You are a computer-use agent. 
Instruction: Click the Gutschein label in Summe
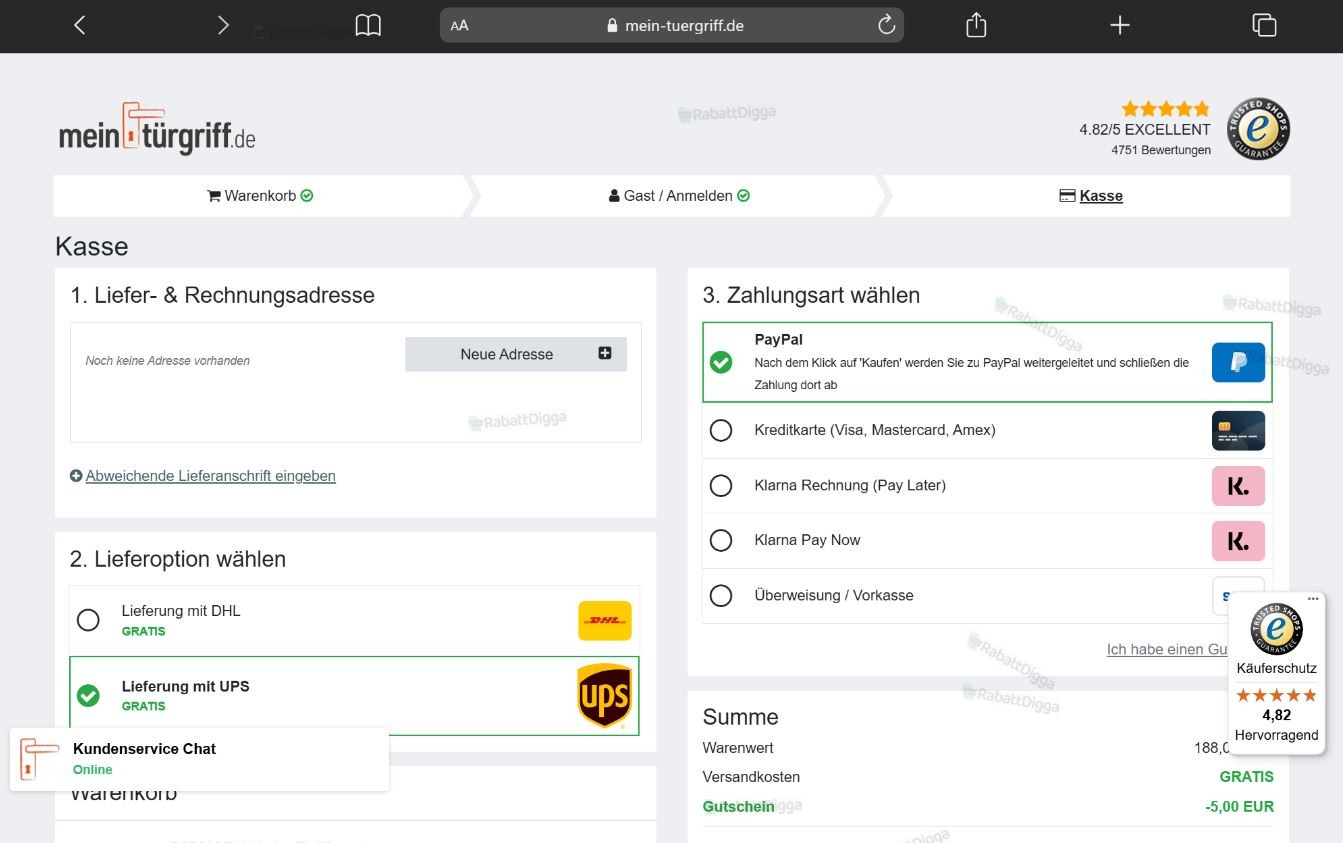[739, 807]
